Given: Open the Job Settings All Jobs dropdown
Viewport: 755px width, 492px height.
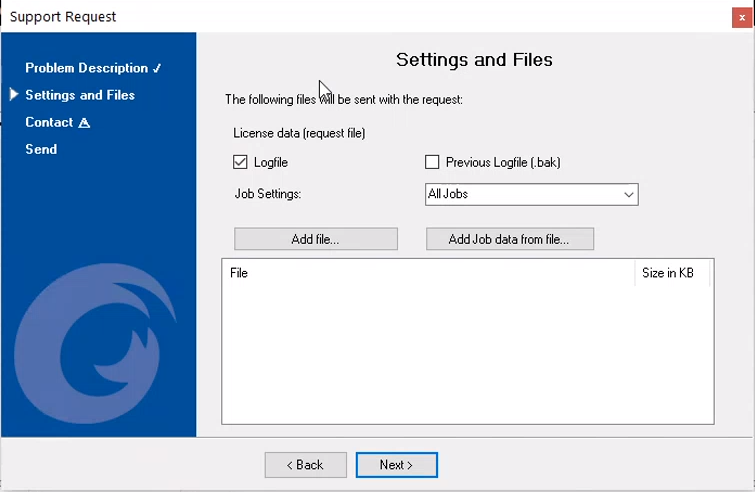Looking at the screenshot, I should [532, 194].
